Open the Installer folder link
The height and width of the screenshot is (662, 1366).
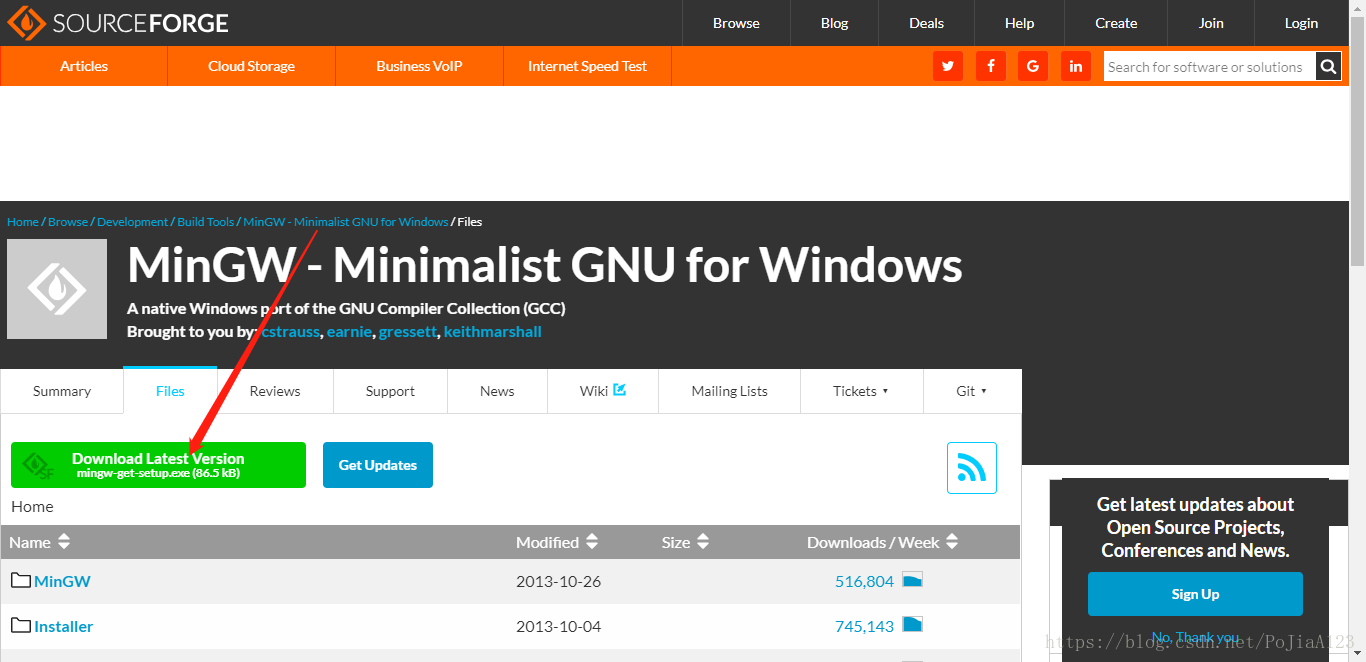coord(64,626)
